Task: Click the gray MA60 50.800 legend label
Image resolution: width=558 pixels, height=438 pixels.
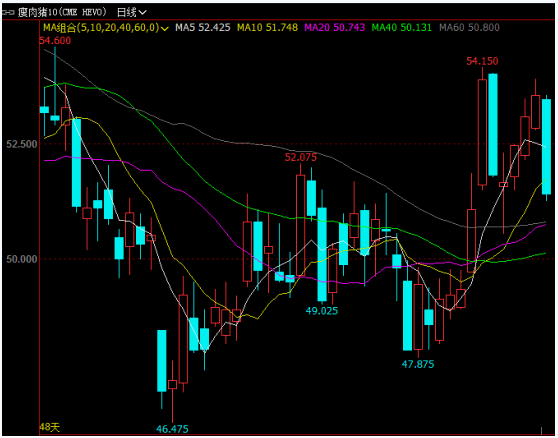Action: 469,27
